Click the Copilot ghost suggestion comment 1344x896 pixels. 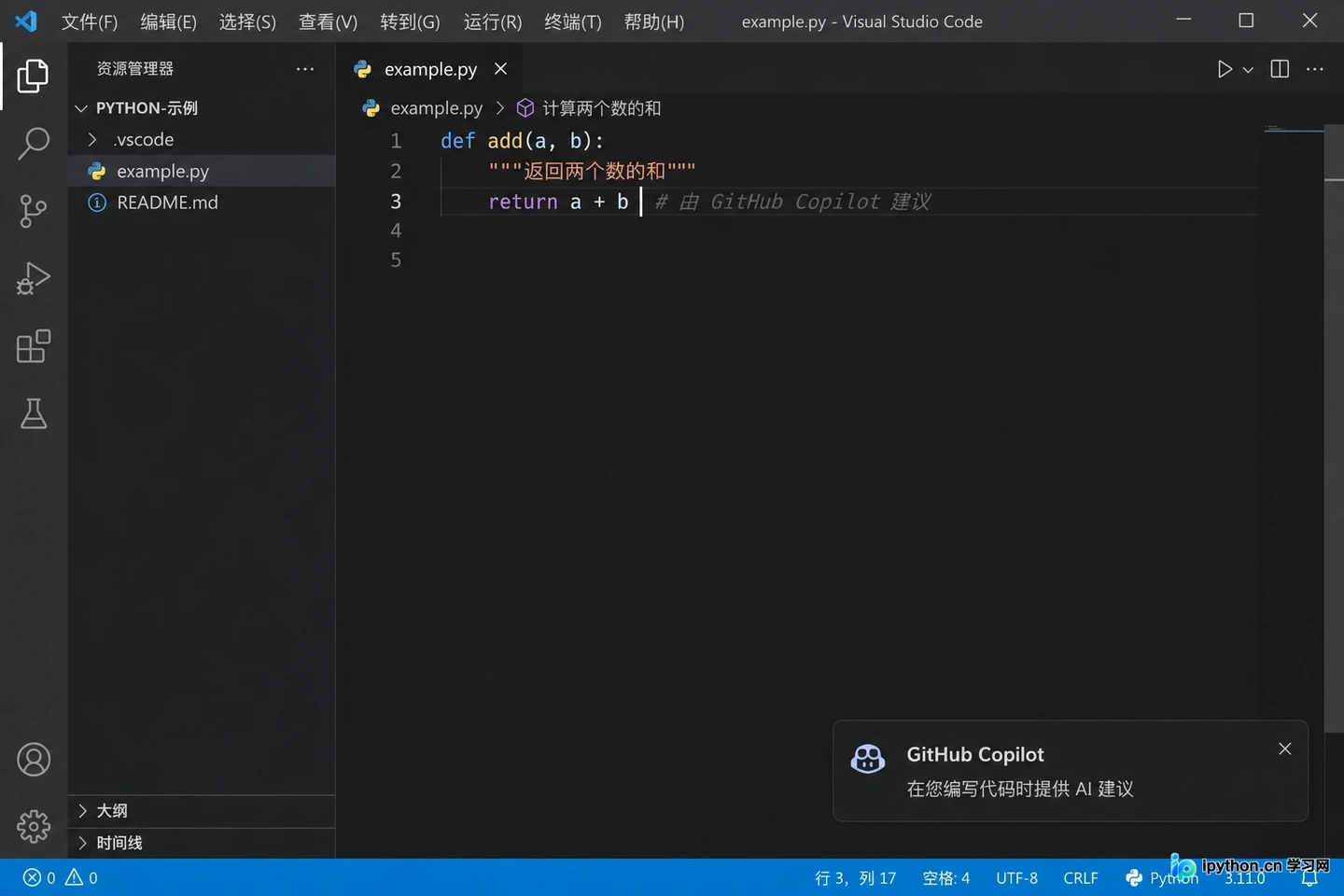[x=792, y=202]
